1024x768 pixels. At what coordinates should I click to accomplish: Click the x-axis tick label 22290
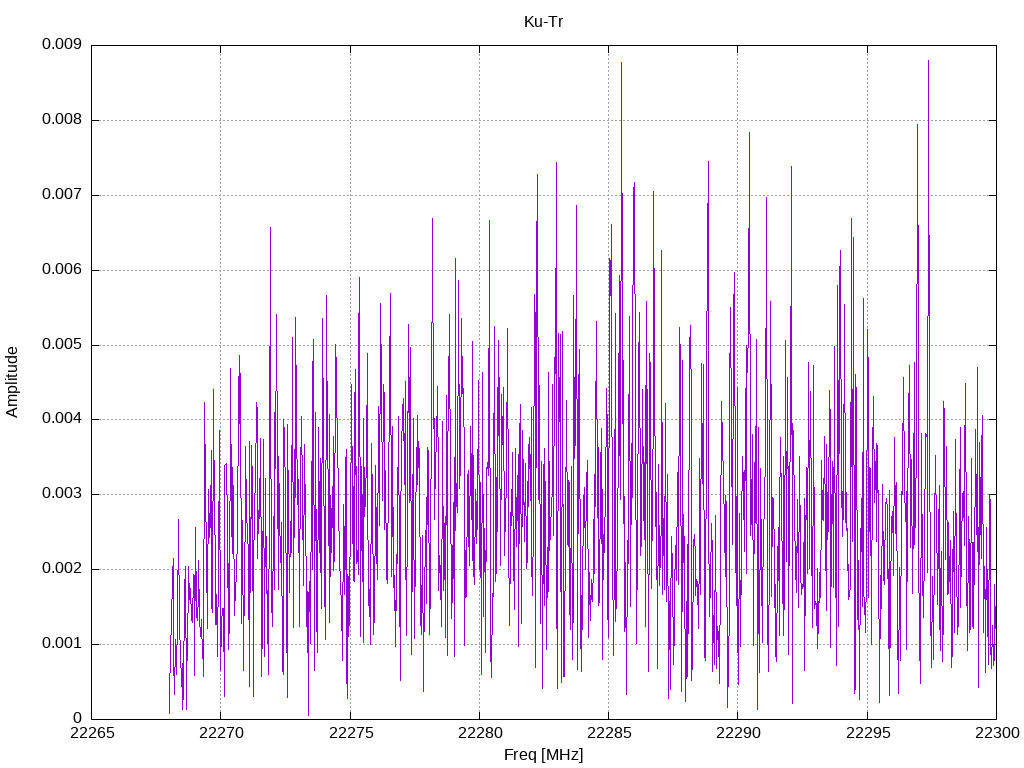coord(738,733)
